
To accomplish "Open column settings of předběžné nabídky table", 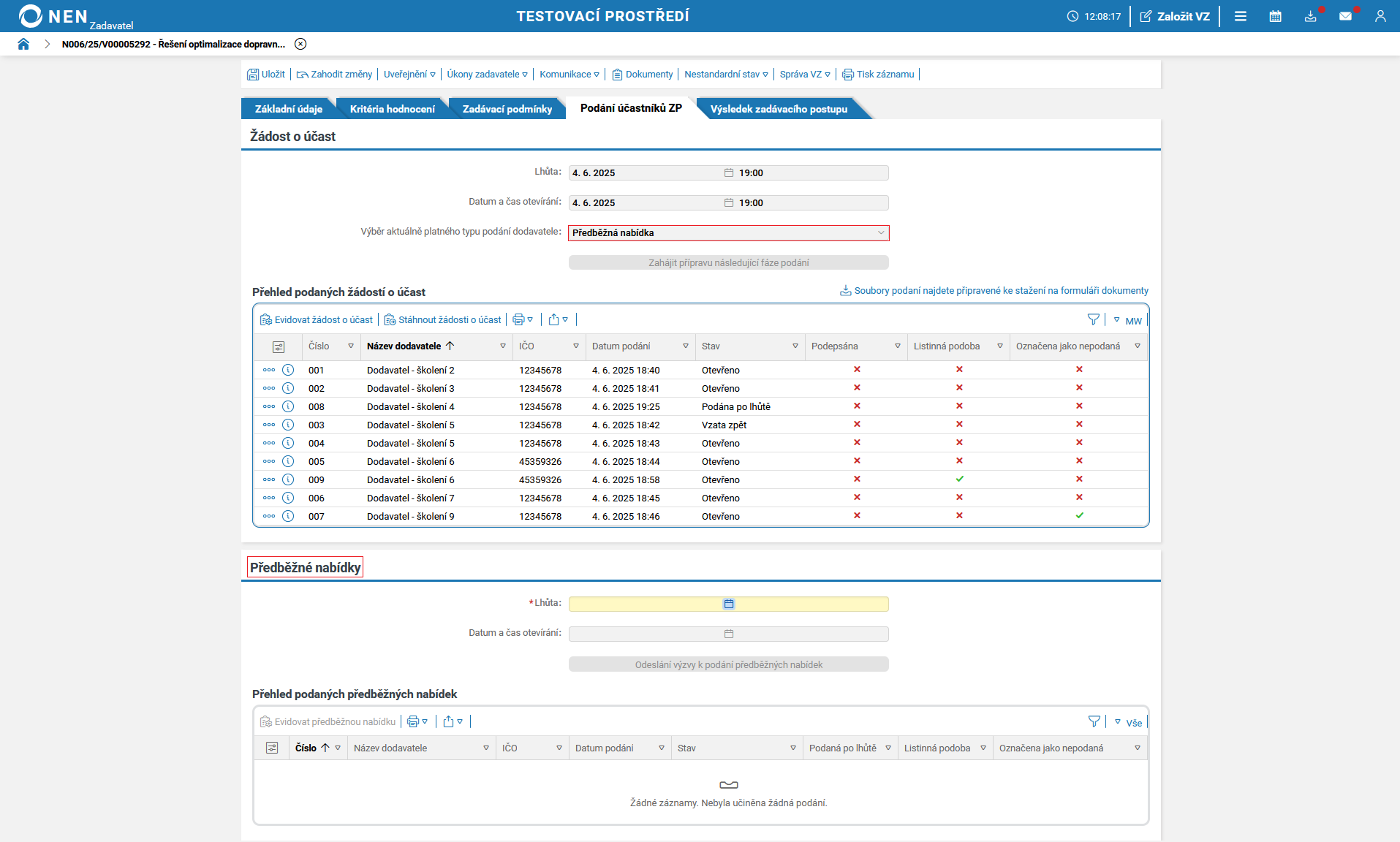I will (x=272, y=748).
